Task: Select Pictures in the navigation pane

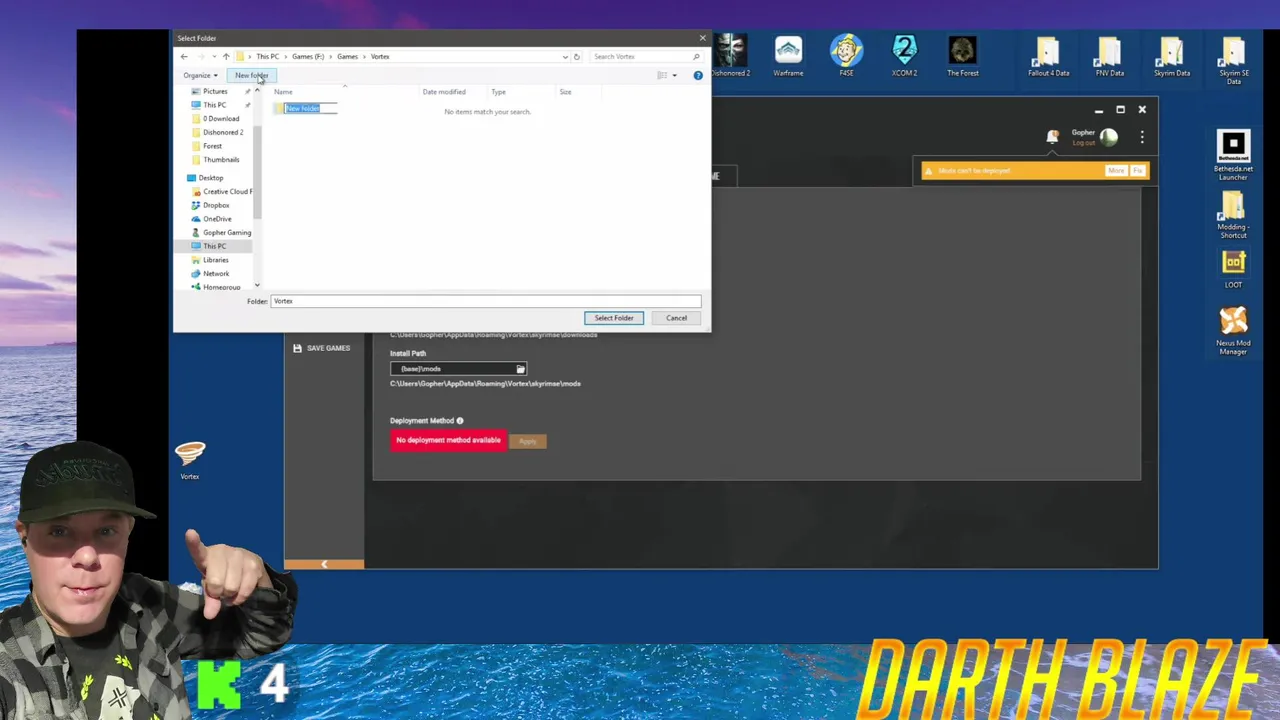Action: [215, 91]
